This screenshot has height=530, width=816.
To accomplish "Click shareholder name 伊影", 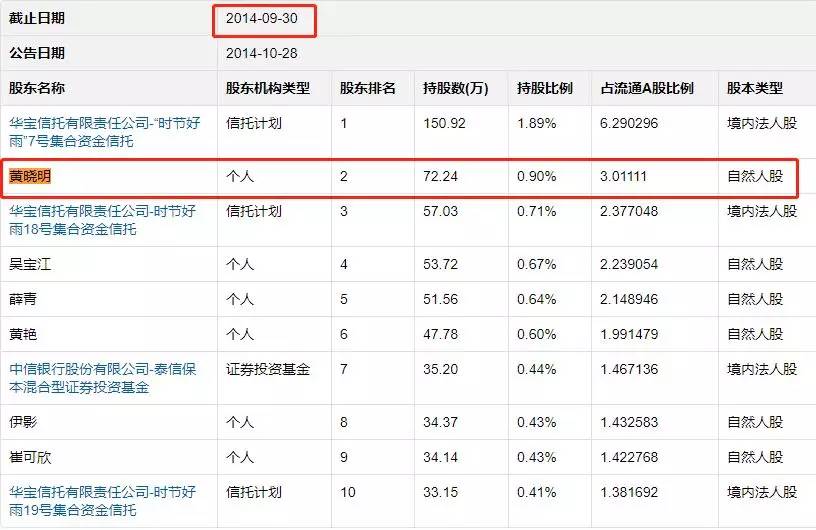I will pyautogui.click(x=23, y=422).
